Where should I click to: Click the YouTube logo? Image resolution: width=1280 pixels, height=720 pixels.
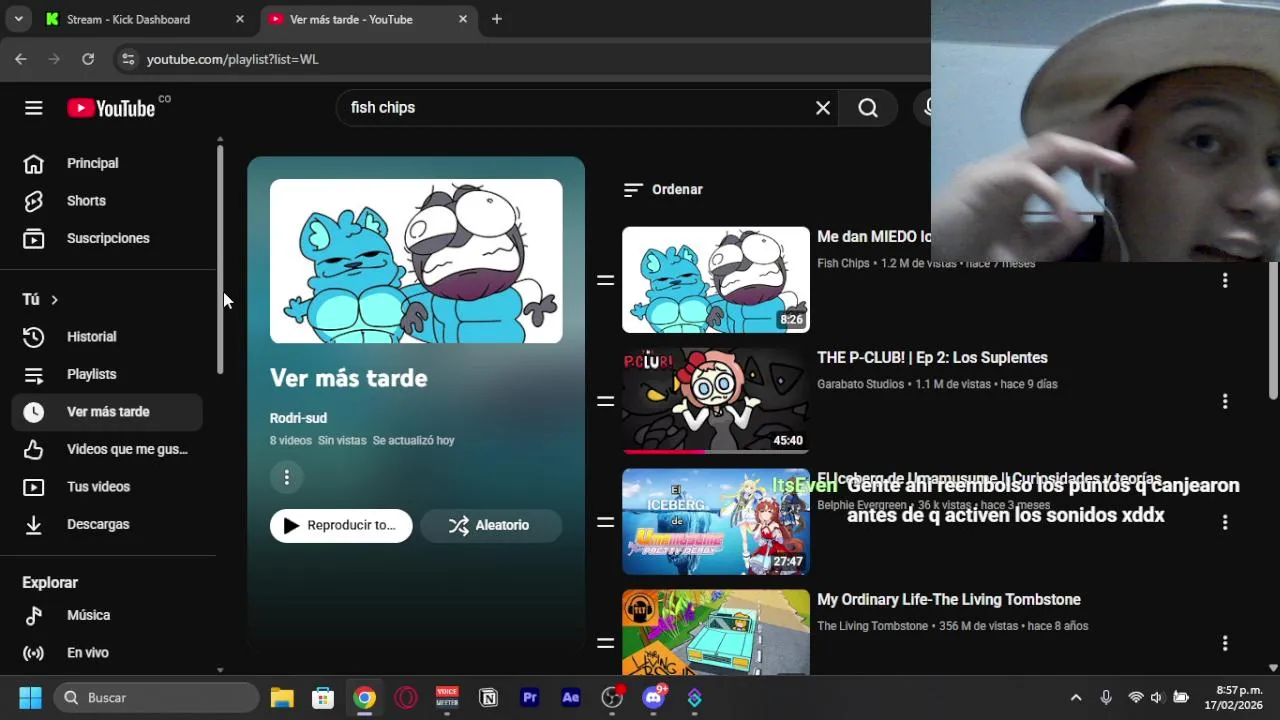tap(111, 108)
